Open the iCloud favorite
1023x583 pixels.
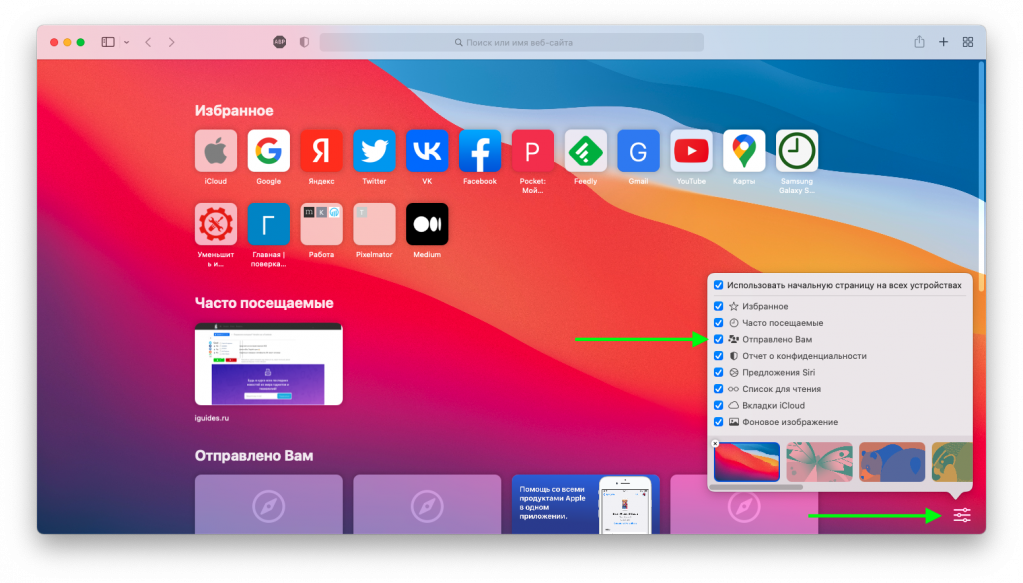click(x=215, y=151)
